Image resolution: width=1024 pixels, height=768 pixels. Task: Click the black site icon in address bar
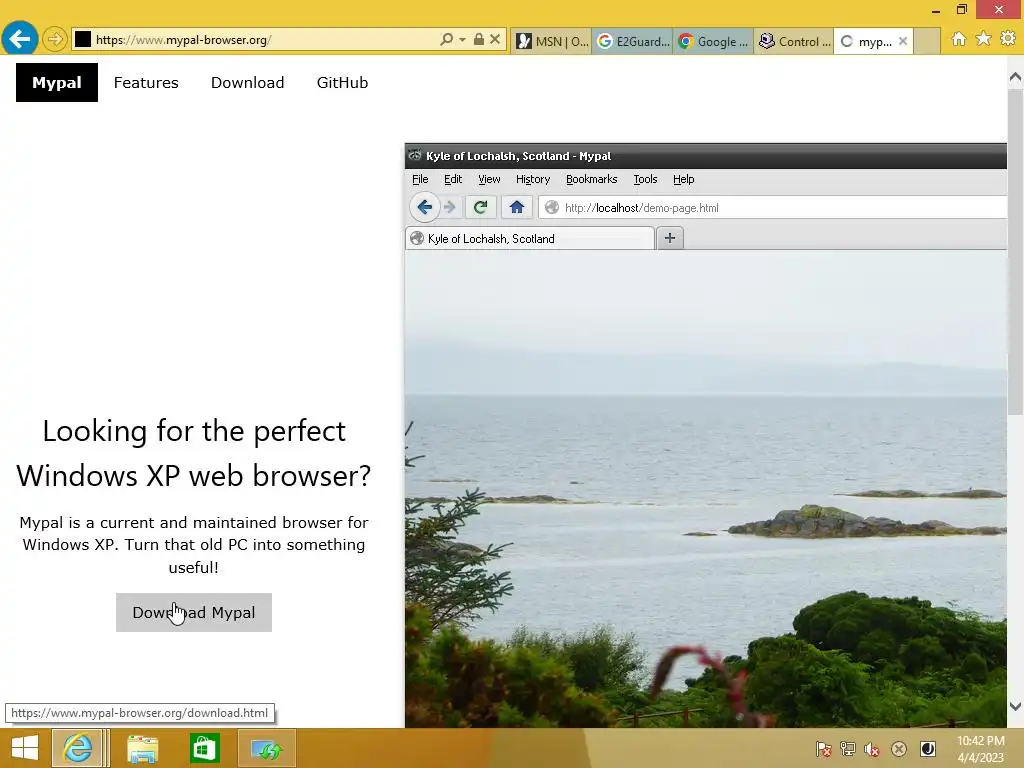click(x=83, y=40)
